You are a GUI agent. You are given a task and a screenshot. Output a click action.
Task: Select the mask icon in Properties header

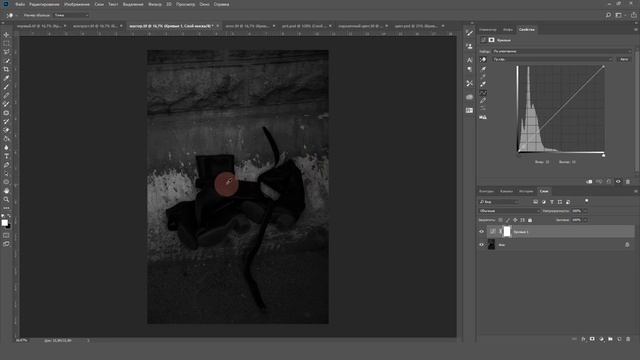(x=491, y=40)
